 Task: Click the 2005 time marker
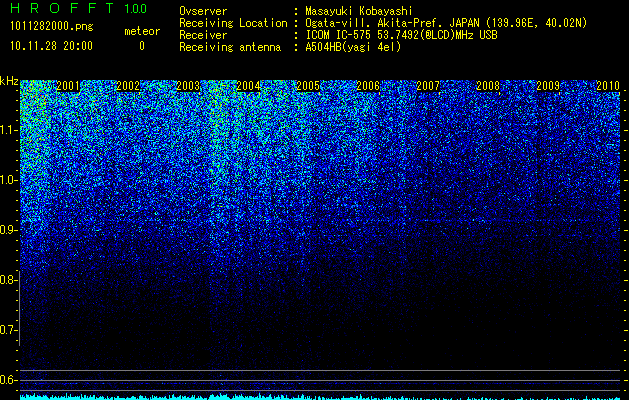click(308, 85)
